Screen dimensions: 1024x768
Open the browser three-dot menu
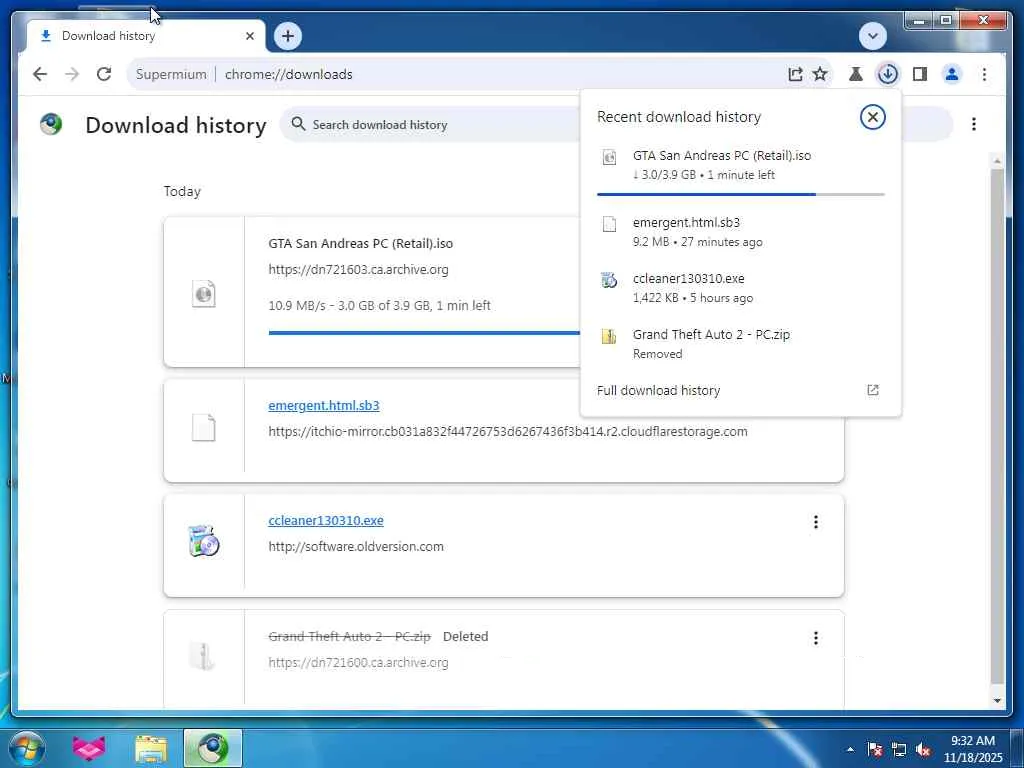click(984, 74)
